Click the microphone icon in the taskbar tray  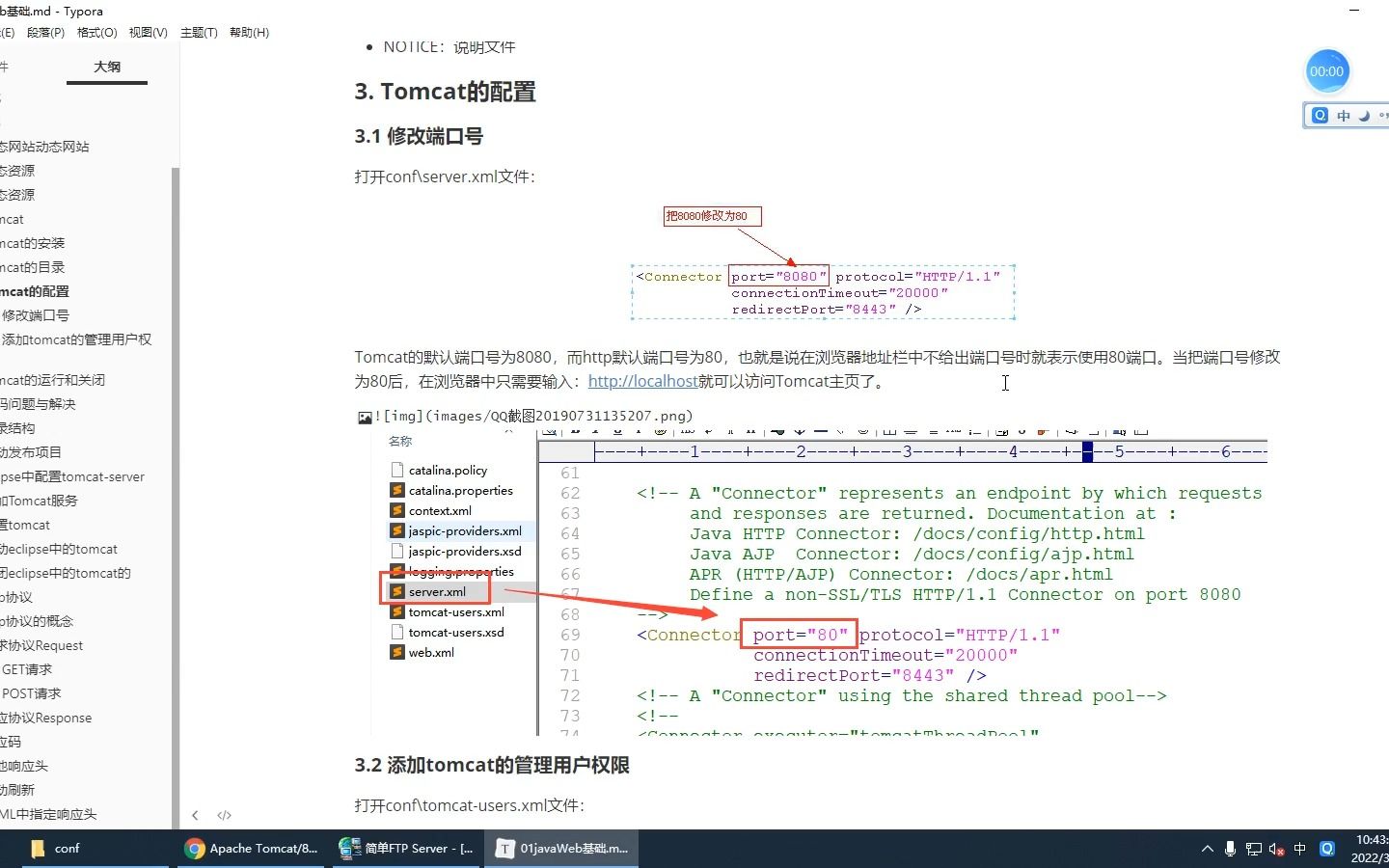coord(1230,849)
